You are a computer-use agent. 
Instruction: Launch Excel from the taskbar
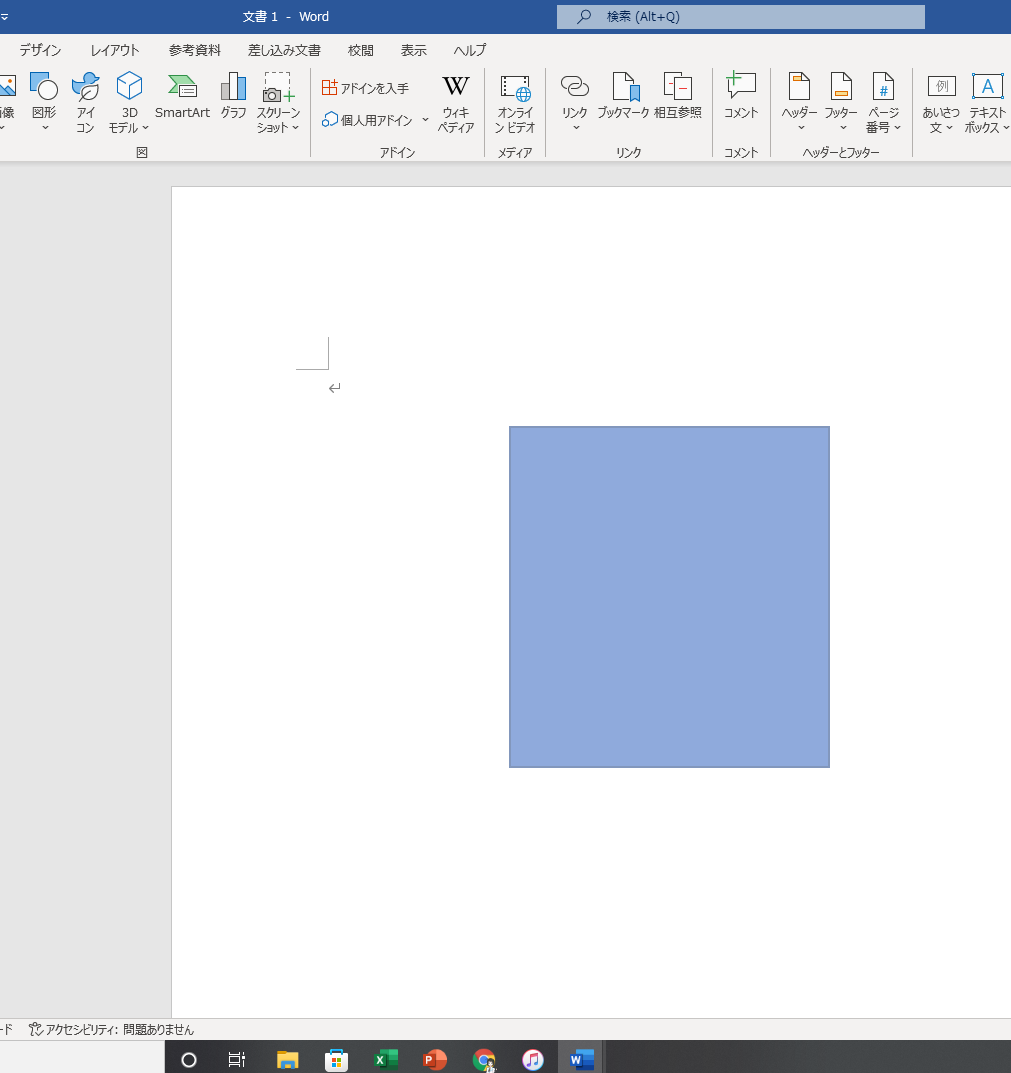pos(386,1059)
